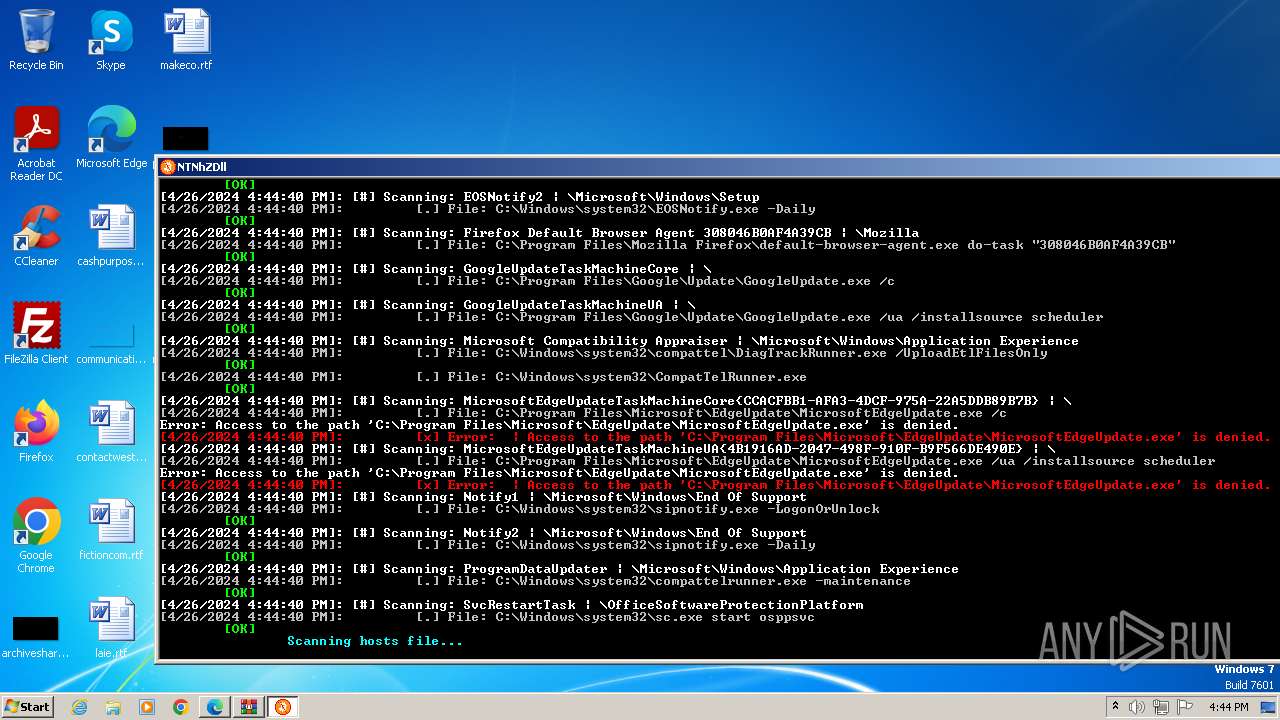
Task: Launch Google Chrome desktop shortcut
Action: pos(36,535)
